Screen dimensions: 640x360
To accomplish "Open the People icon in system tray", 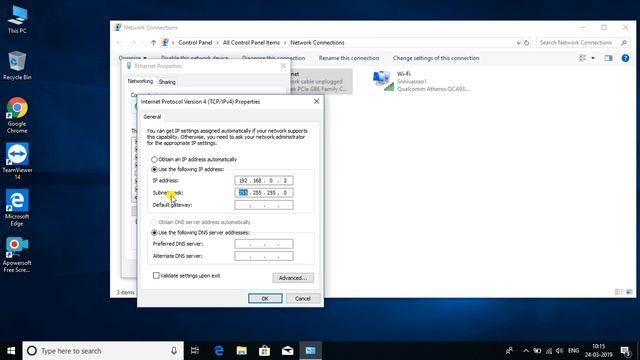I will 509,351.
